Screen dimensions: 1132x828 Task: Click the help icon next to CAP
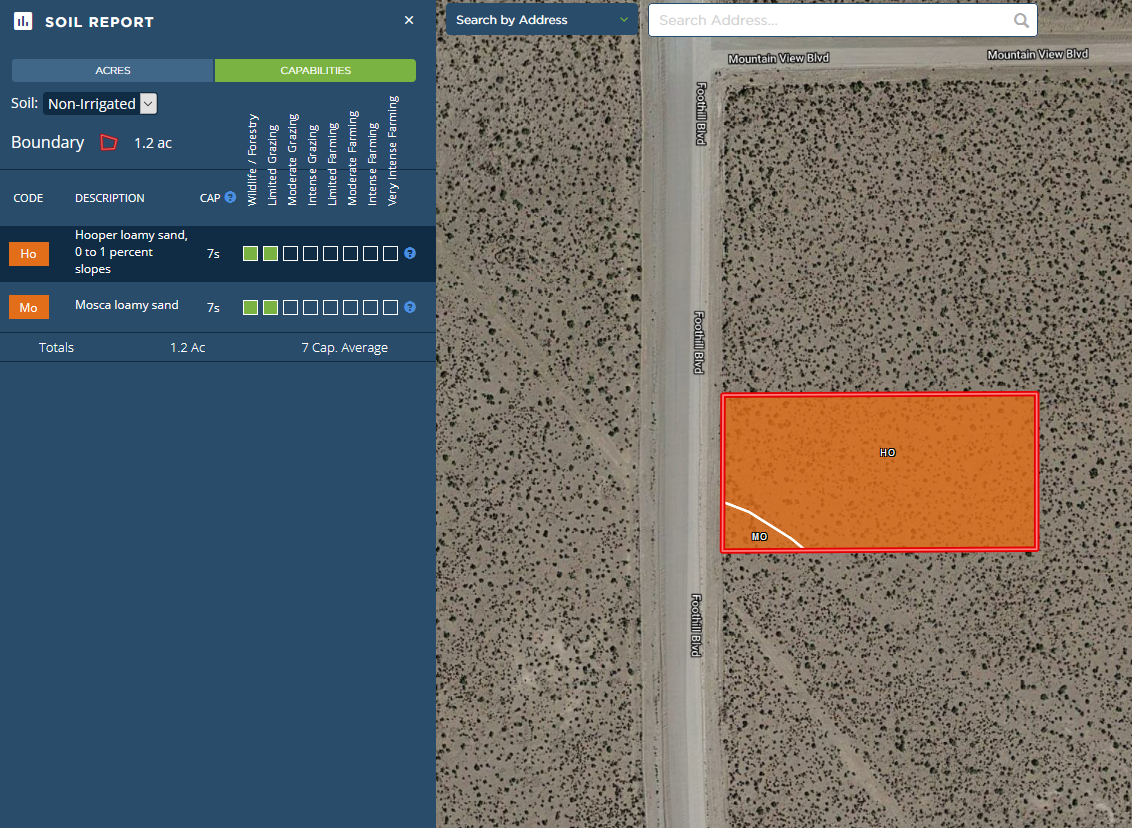point(230,198)
